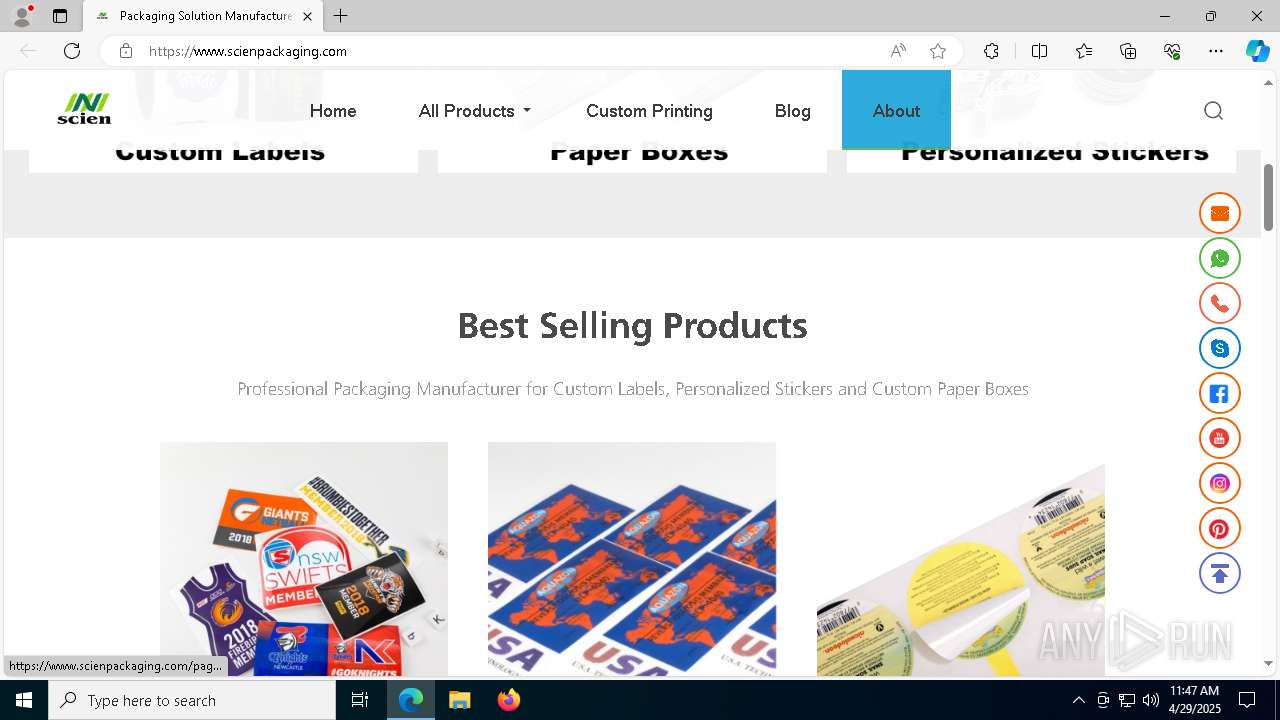The image size is (1280, 720).
Task: Open the Custom Printing menu item
Action: click(649, 111)
